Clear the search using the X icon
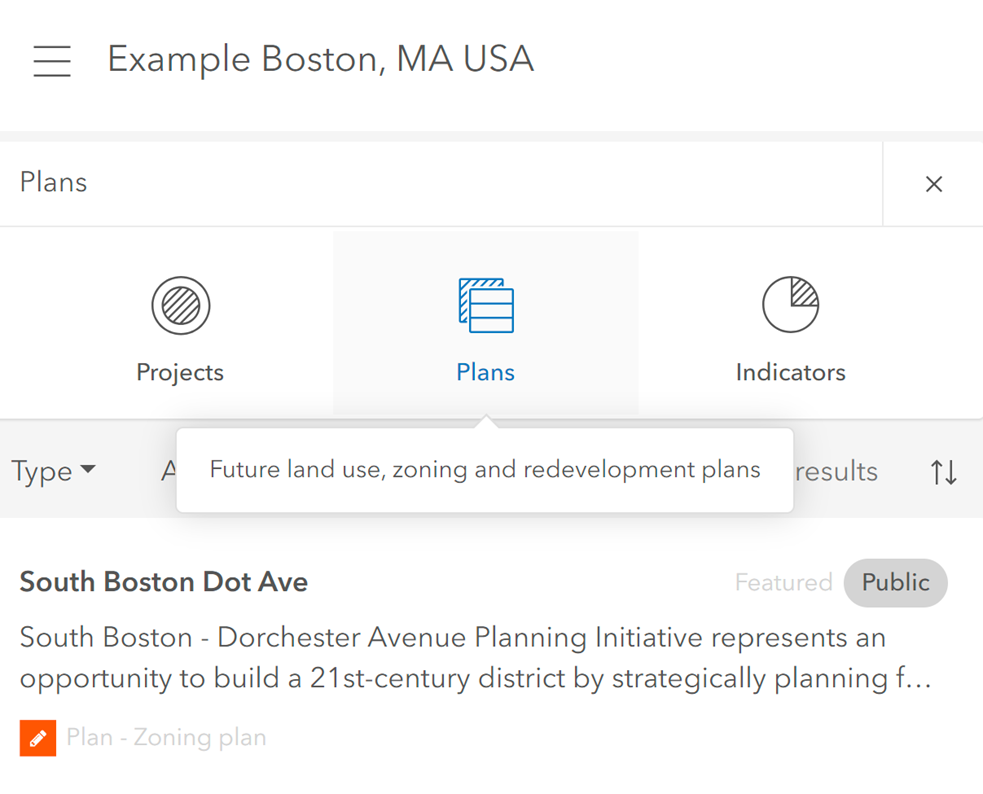The width and height of the screenshot is (983, 794). click(933, 183)
